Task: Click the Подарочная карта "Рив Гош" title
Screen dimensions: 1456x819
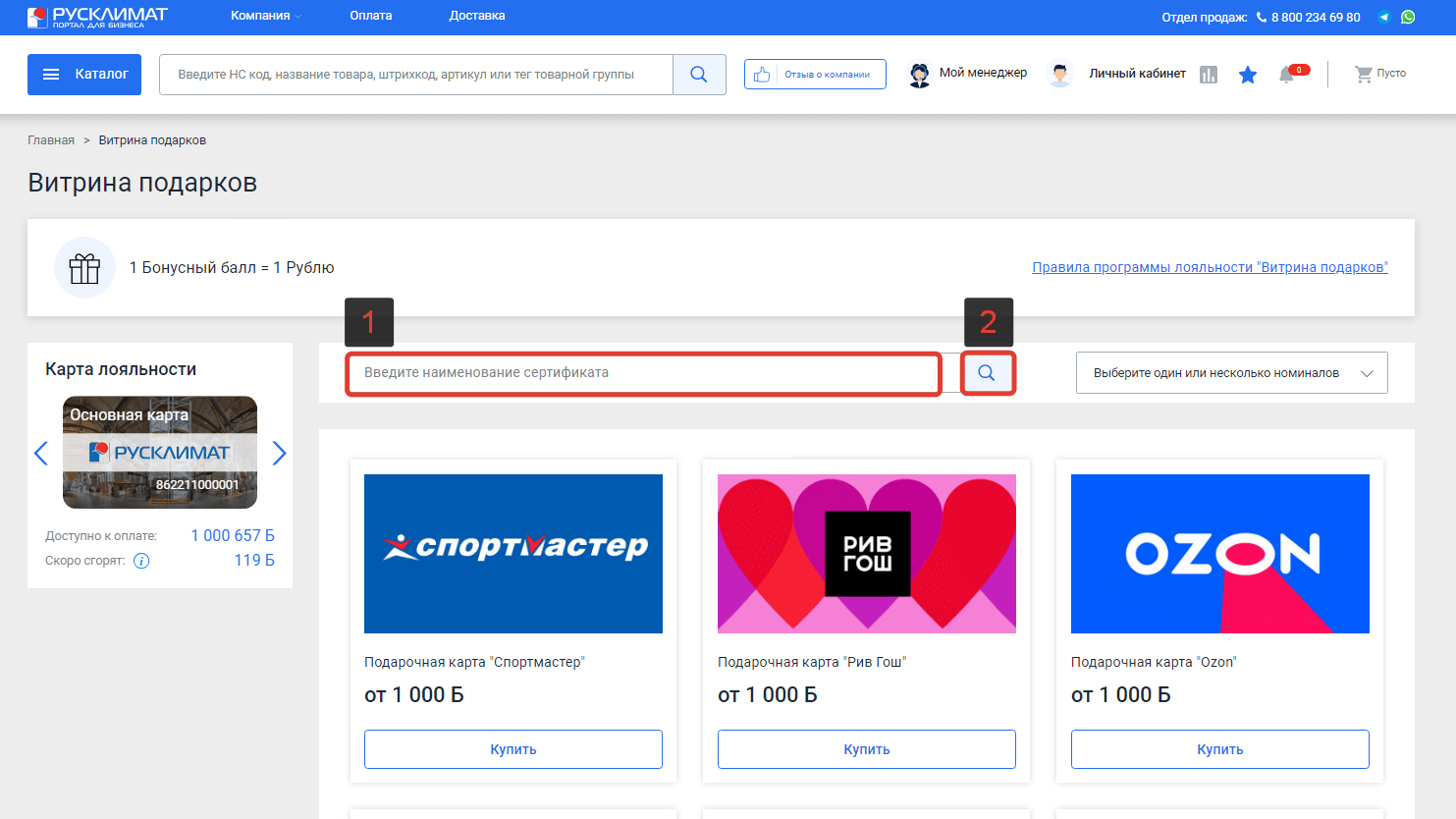Action: pos(812,662)
